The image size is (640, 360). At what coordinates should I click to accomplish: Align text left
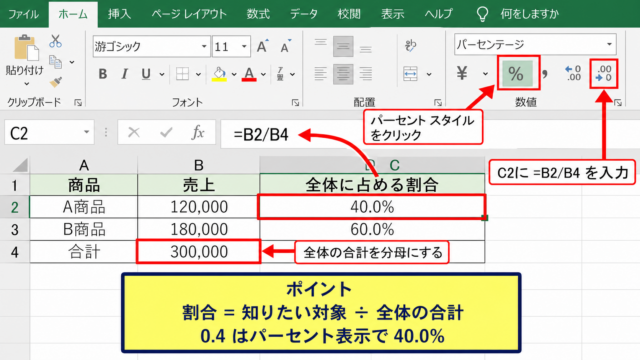click(320, 74)
